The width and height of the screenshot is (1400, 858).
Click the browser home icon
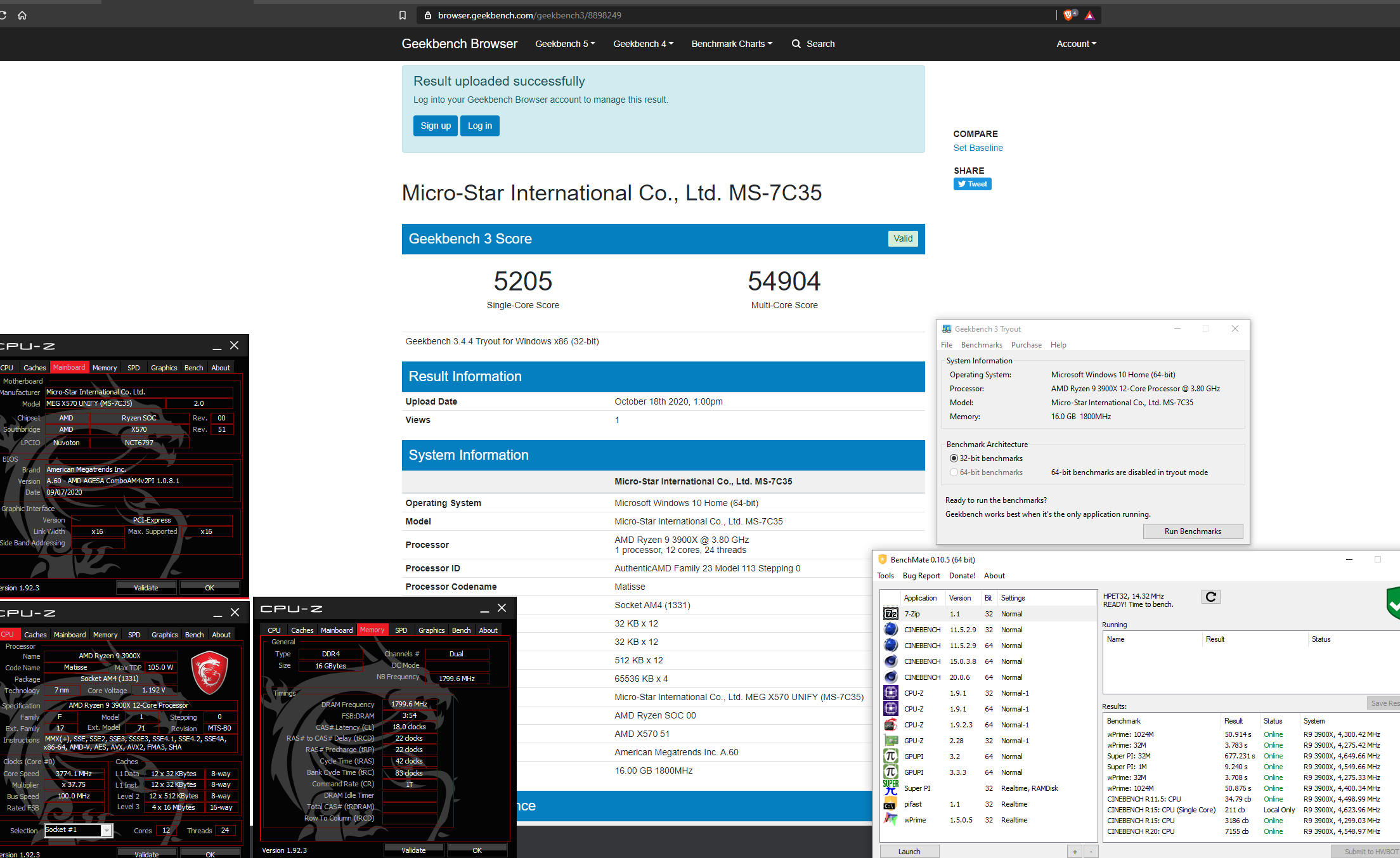tap(22, 15)
